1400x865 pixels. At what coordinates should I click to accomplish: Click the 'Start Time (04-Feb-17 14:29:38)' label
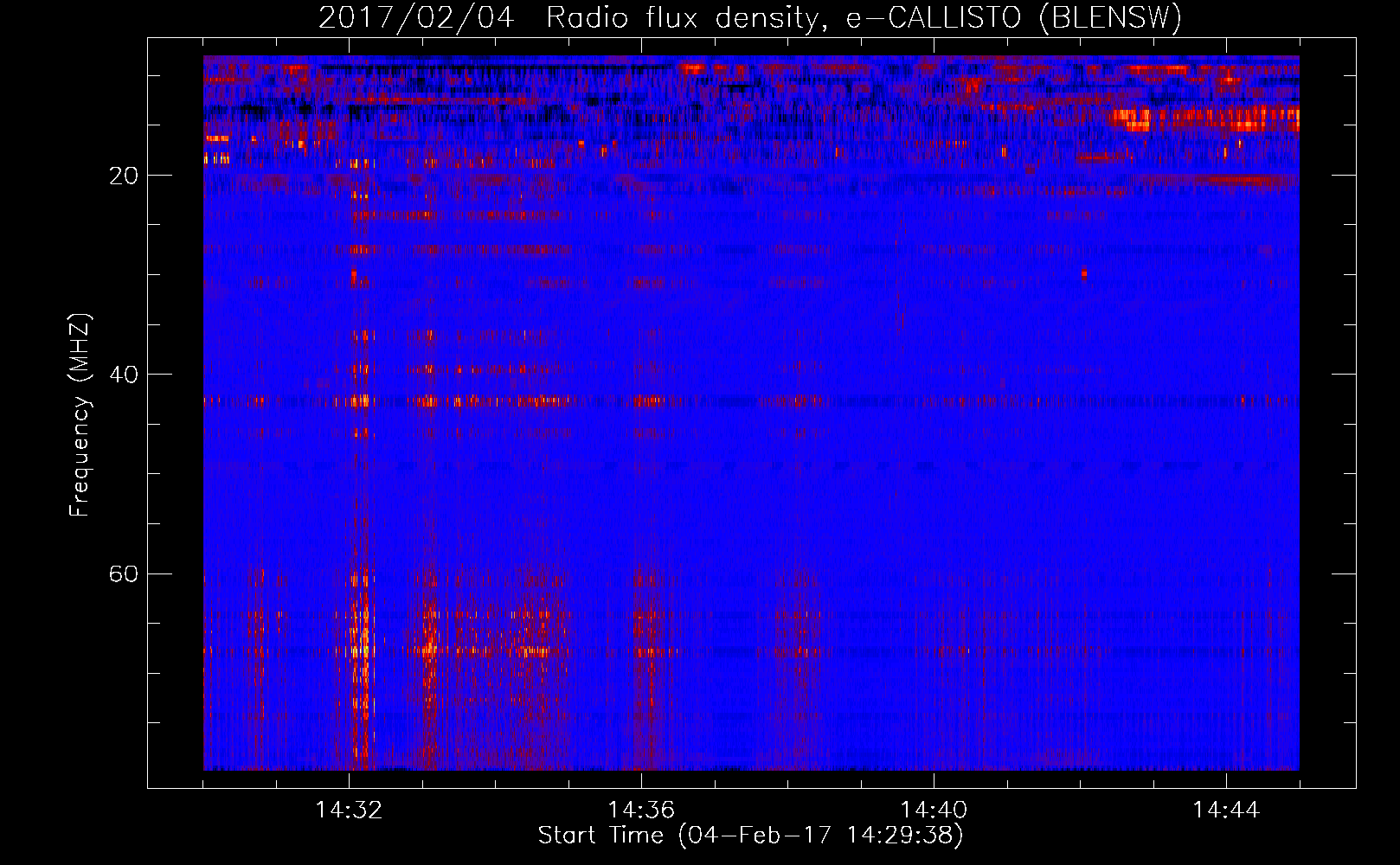point(750,836)
